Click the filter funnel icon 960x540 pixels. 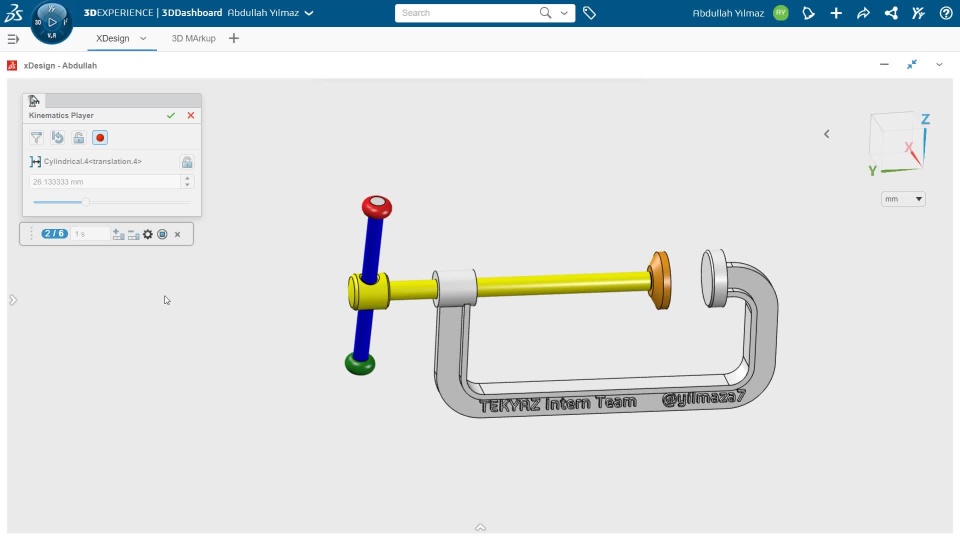(37, 138)
